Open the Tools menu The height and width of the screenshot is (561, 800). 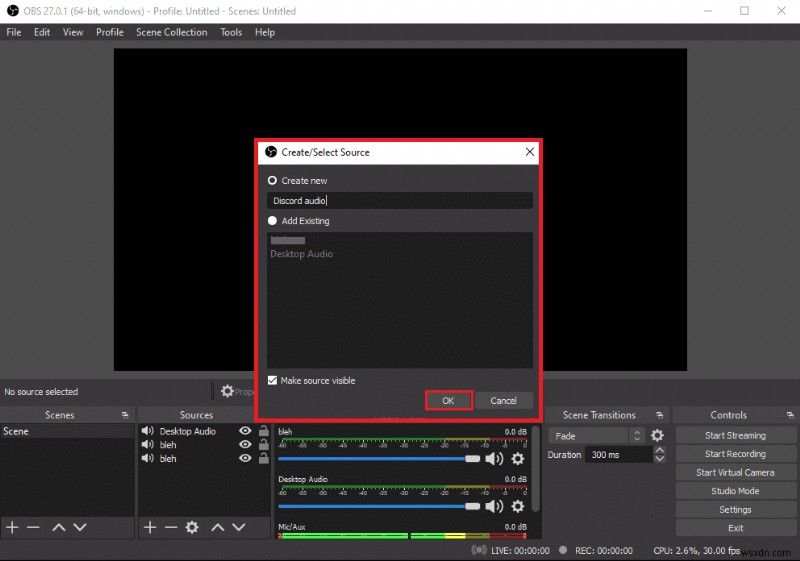click(231, 32)
